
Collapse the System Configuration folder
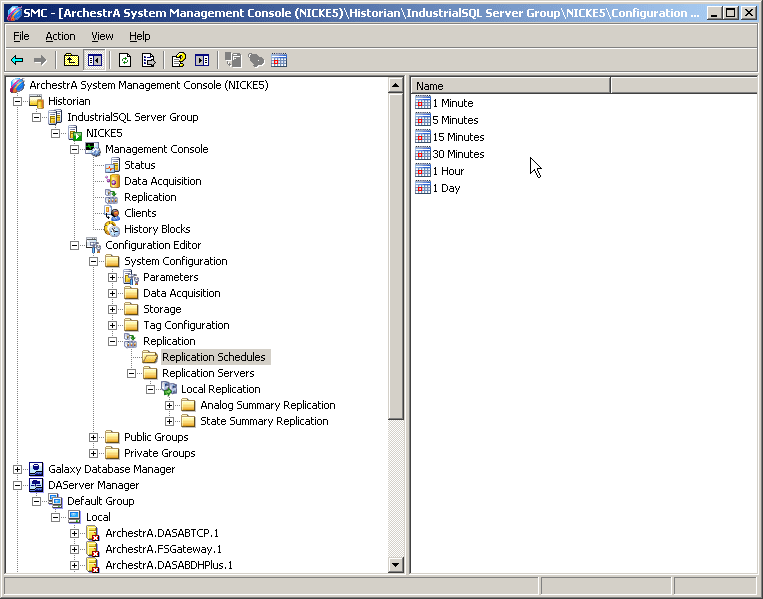[x=93, y=261]
